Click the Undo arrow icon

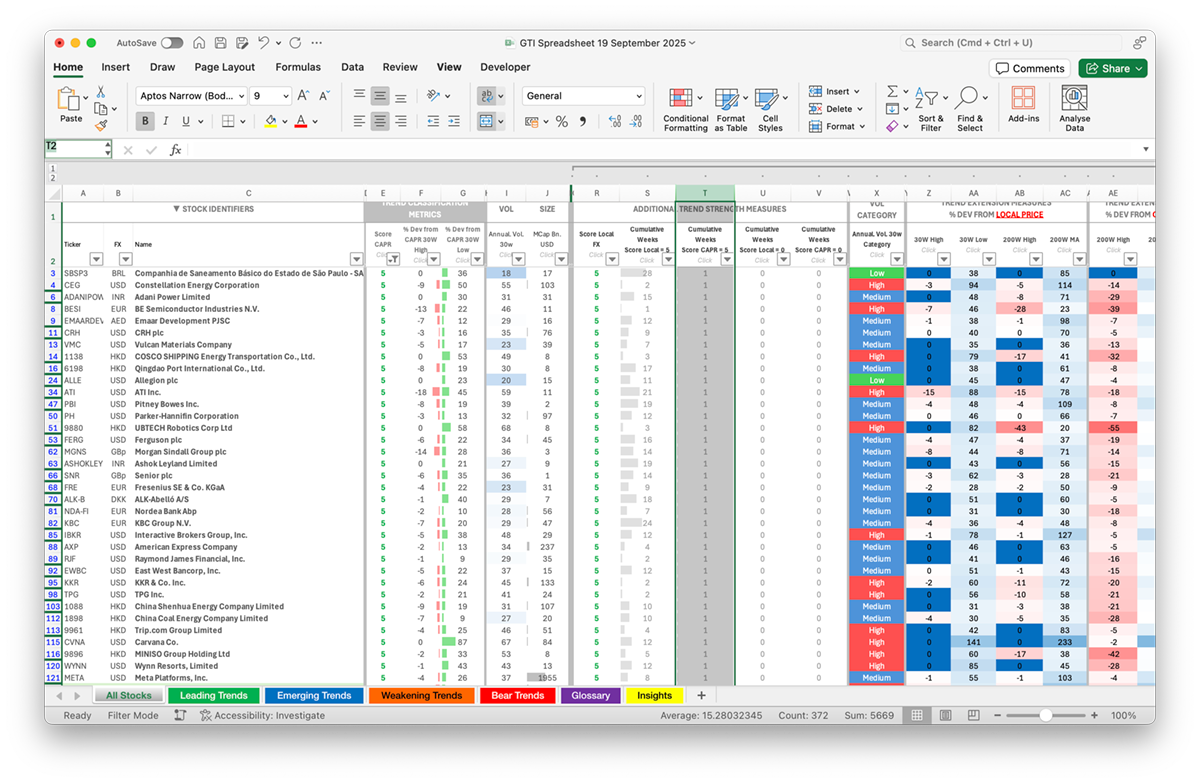click(x=264, y=43)
